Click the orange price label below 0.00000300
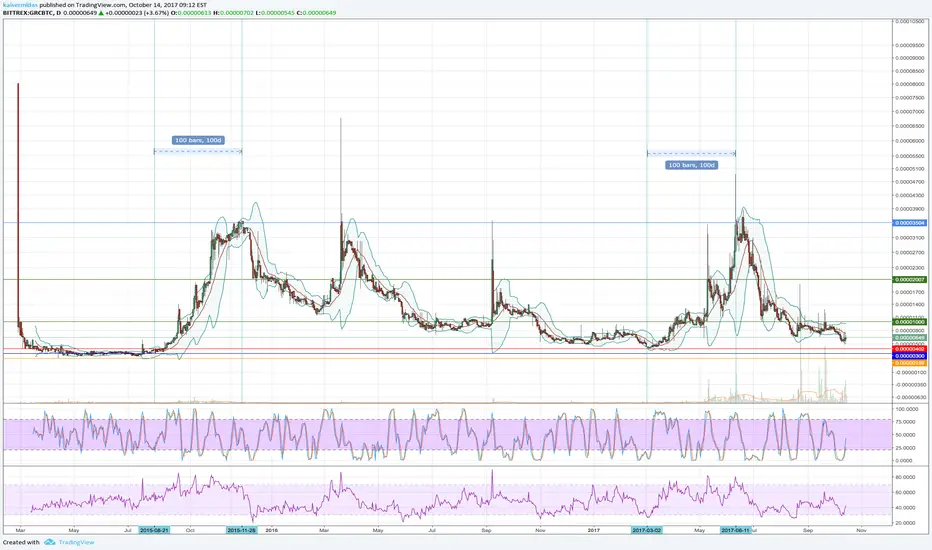 pyautogui.click(x=910, y=362)
